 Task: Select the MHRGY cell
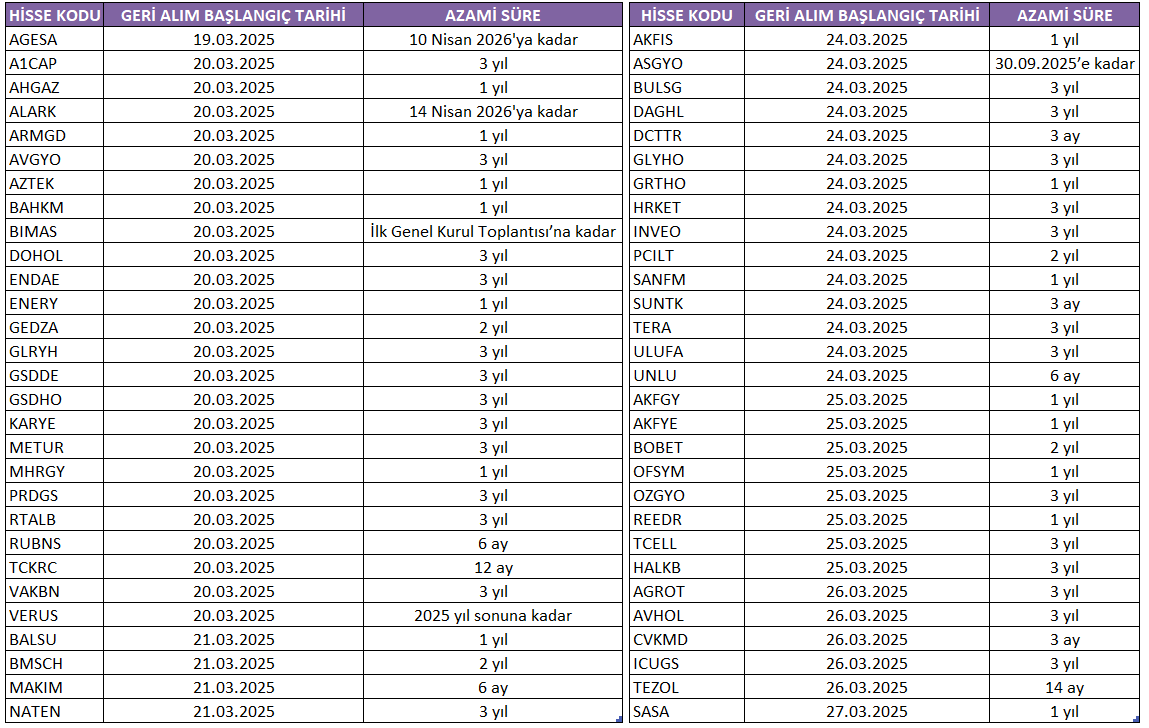[x=54, y=471]
